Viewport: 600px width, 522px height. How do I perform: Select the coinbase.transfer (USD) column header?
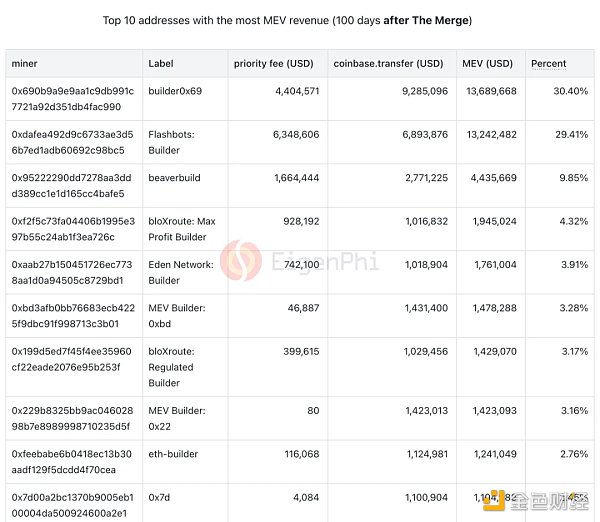click(x=386, y=63)
